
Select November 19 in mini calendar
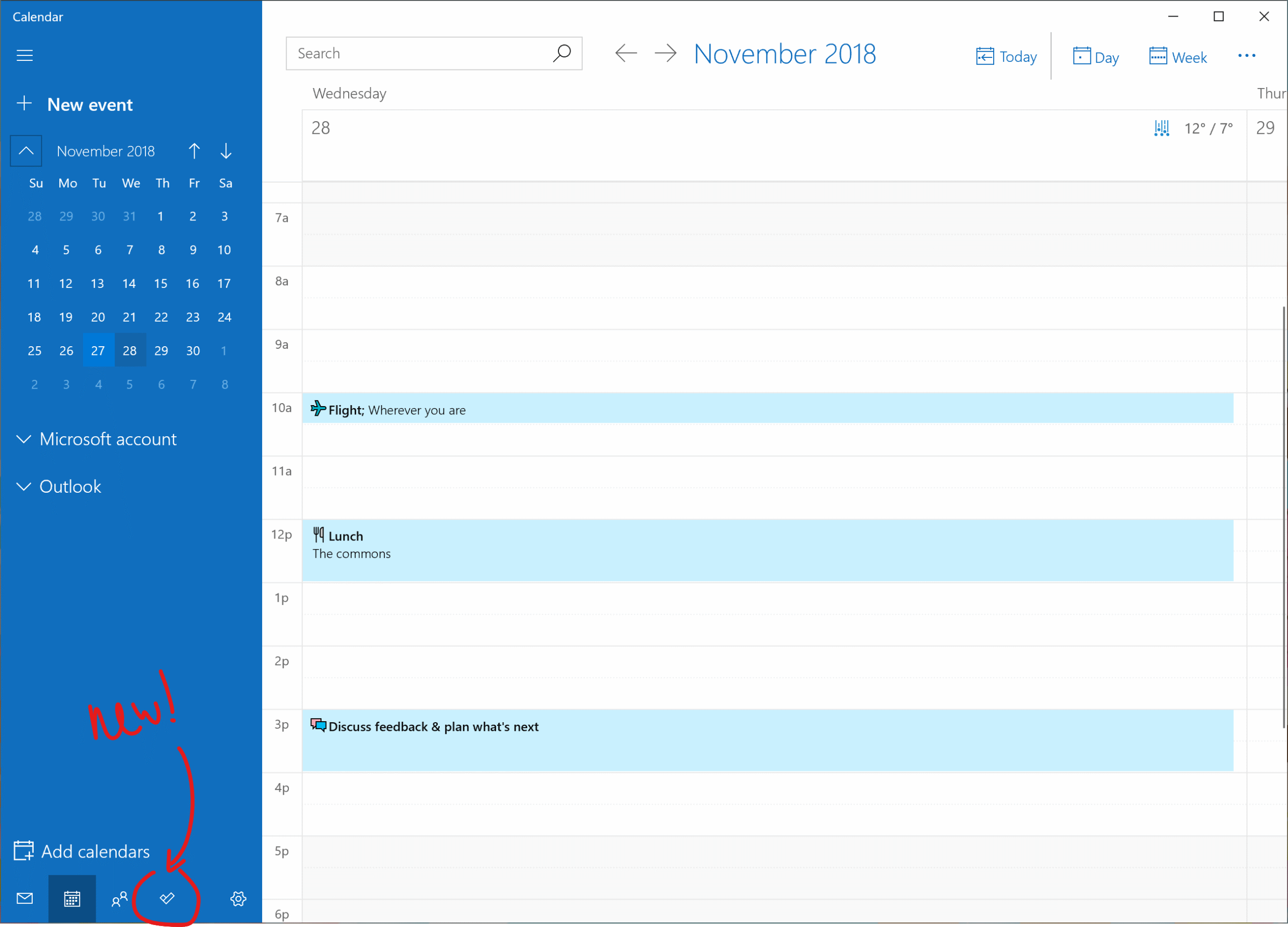(66, 317)
